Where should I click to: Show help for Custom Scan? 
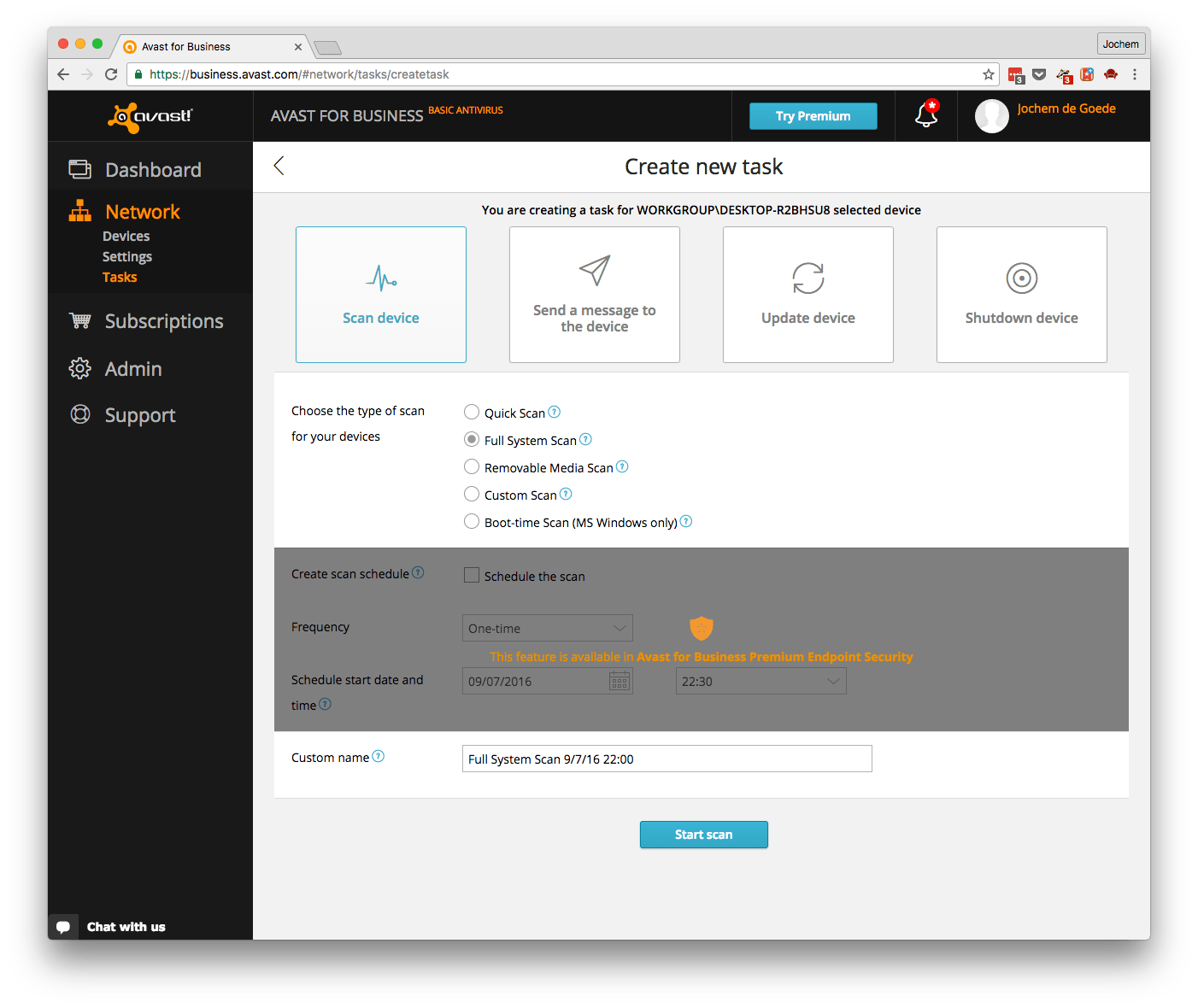click(567, 494)
